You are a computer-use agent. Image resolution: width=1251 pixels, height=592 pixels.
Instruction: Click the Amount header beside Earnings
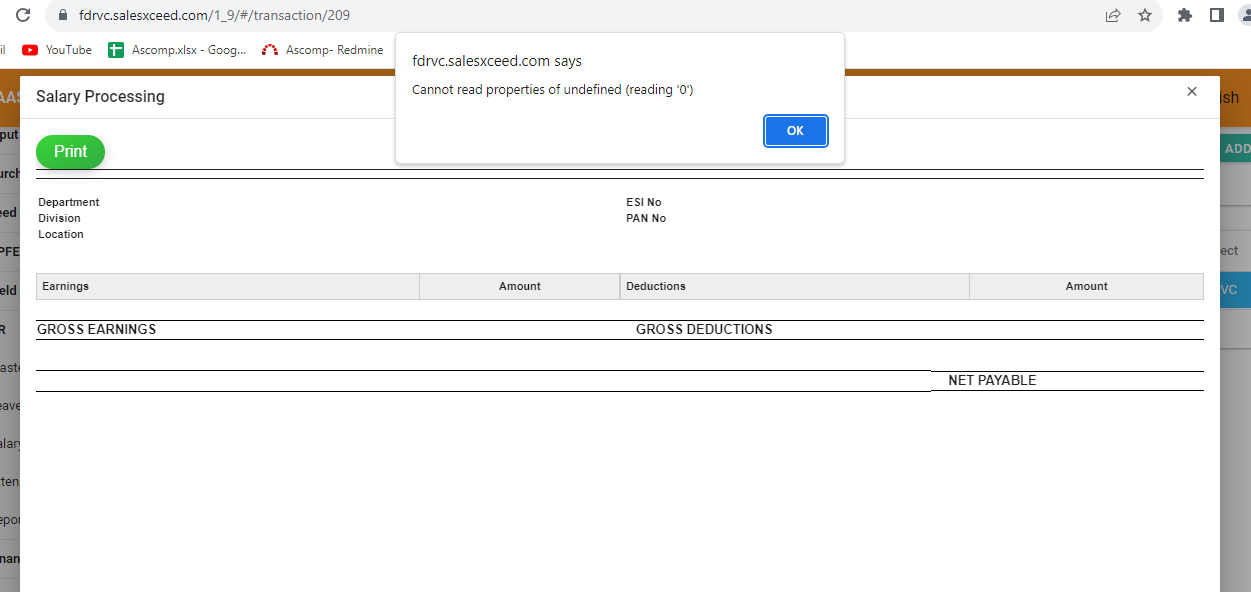click(519, 287)
